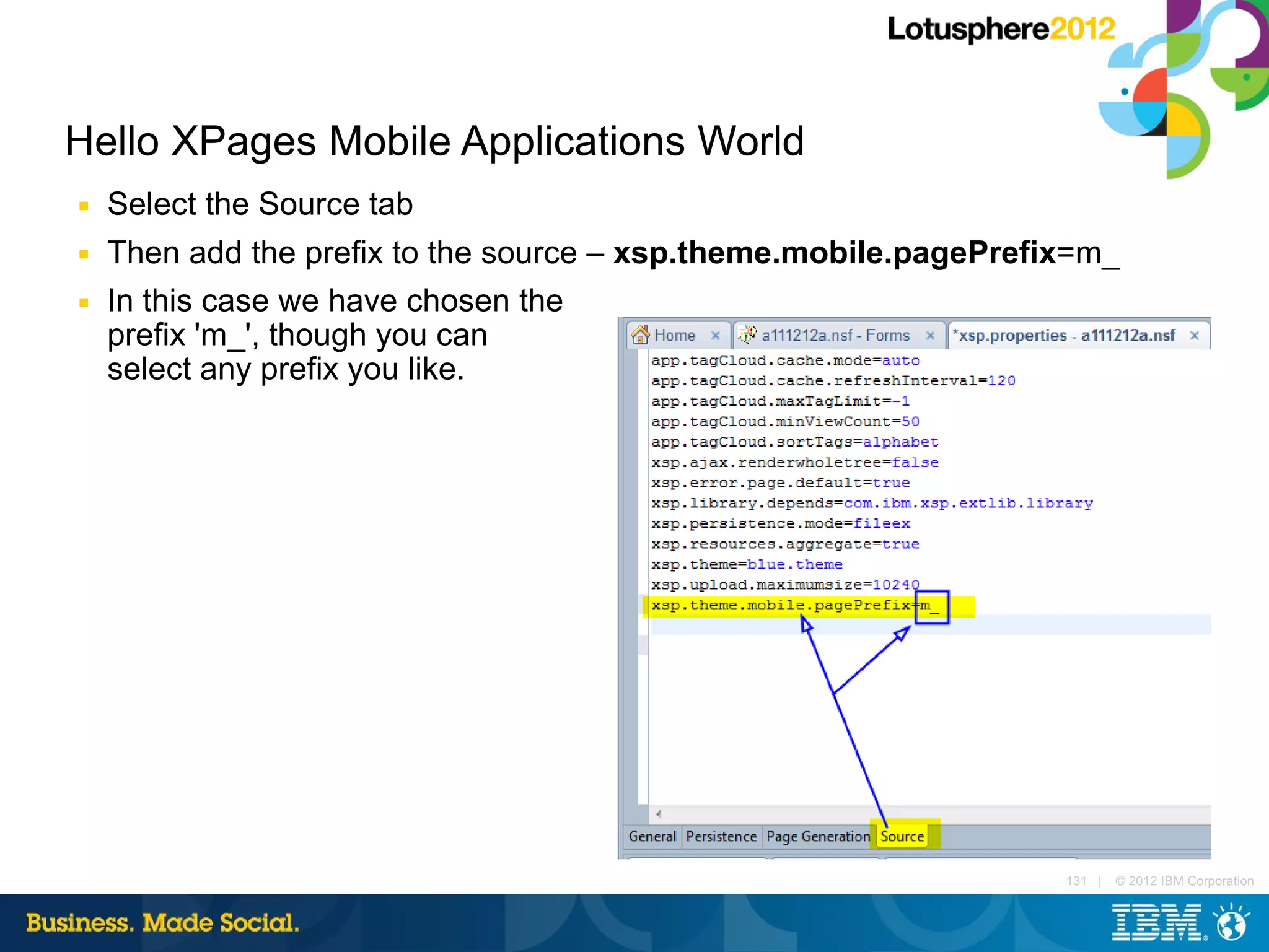Screen dimensions: 1269x952
Task: Click line app.tagCloud.cache.mode=auto
Action: coord(785,360)
